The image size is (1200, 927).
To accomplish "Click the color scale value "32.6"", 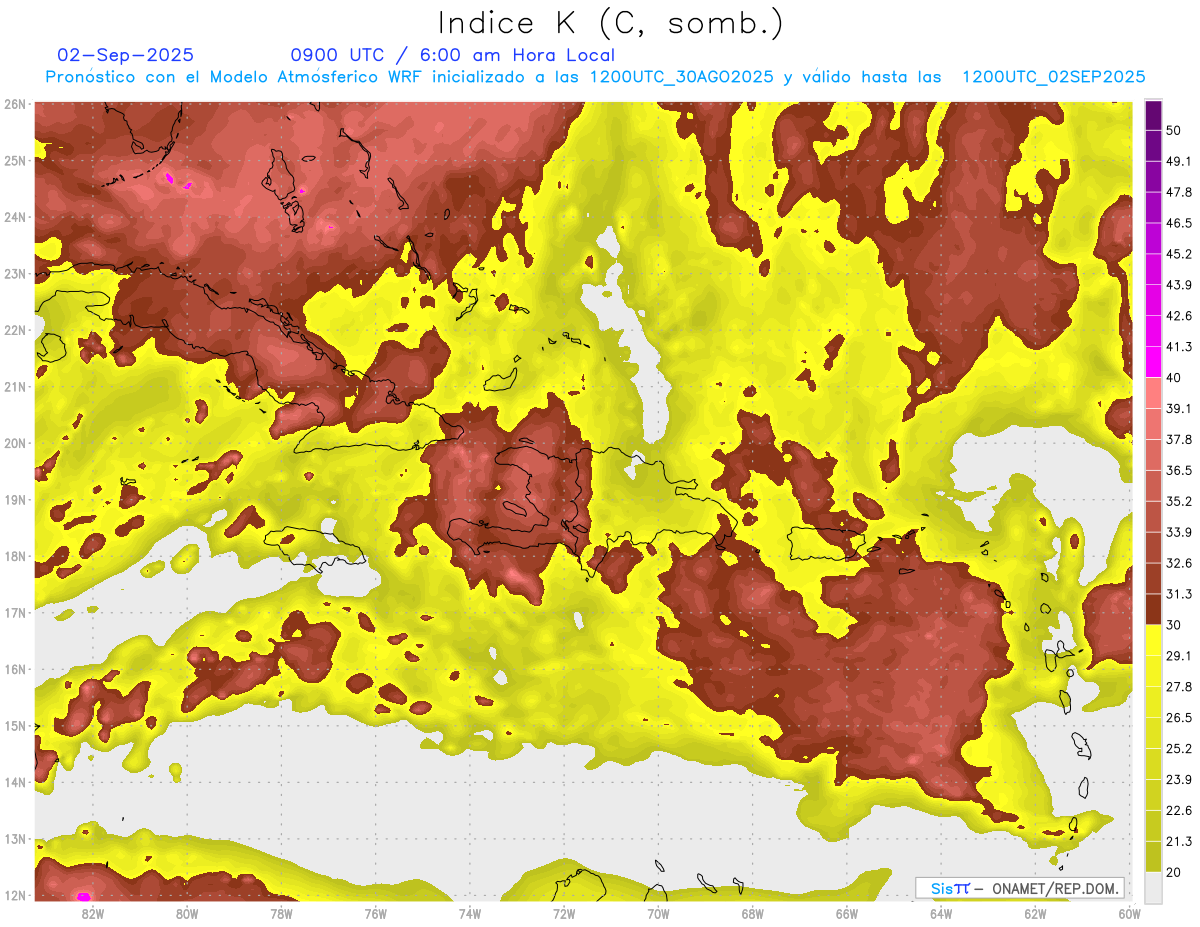I will pos(1178,563).
